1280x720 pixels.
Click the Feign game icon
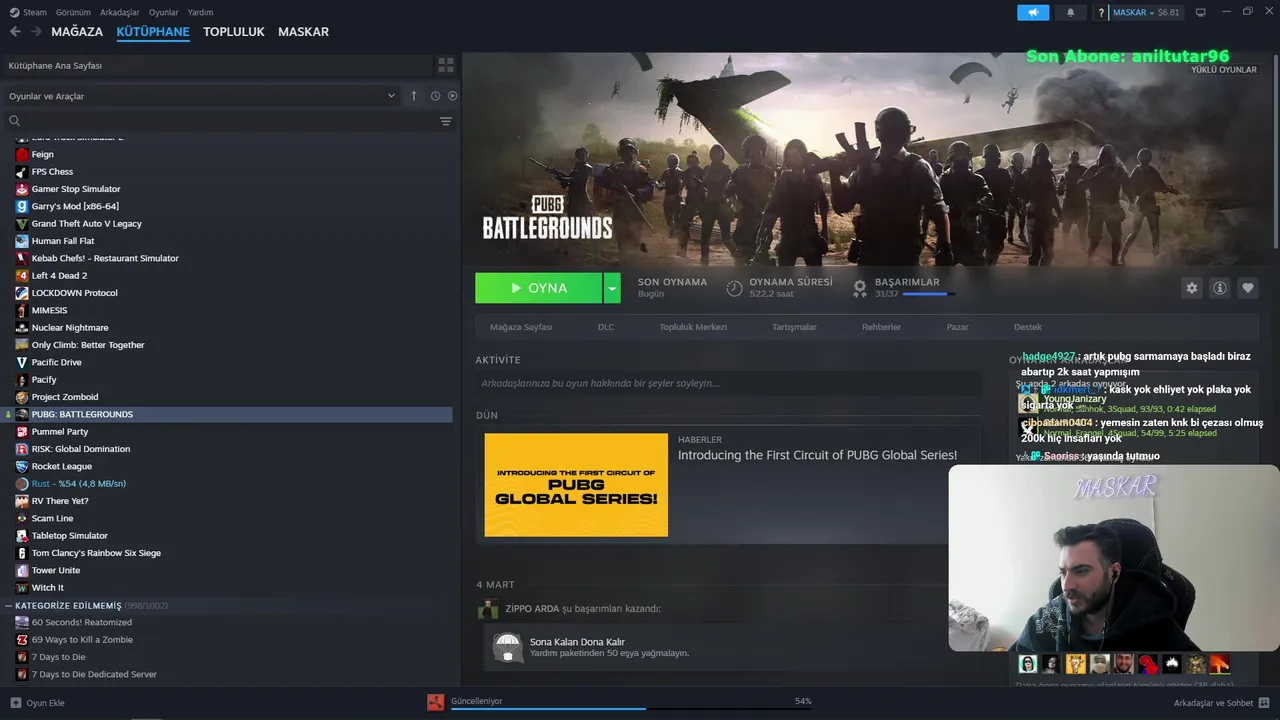[x=22, y=154]
